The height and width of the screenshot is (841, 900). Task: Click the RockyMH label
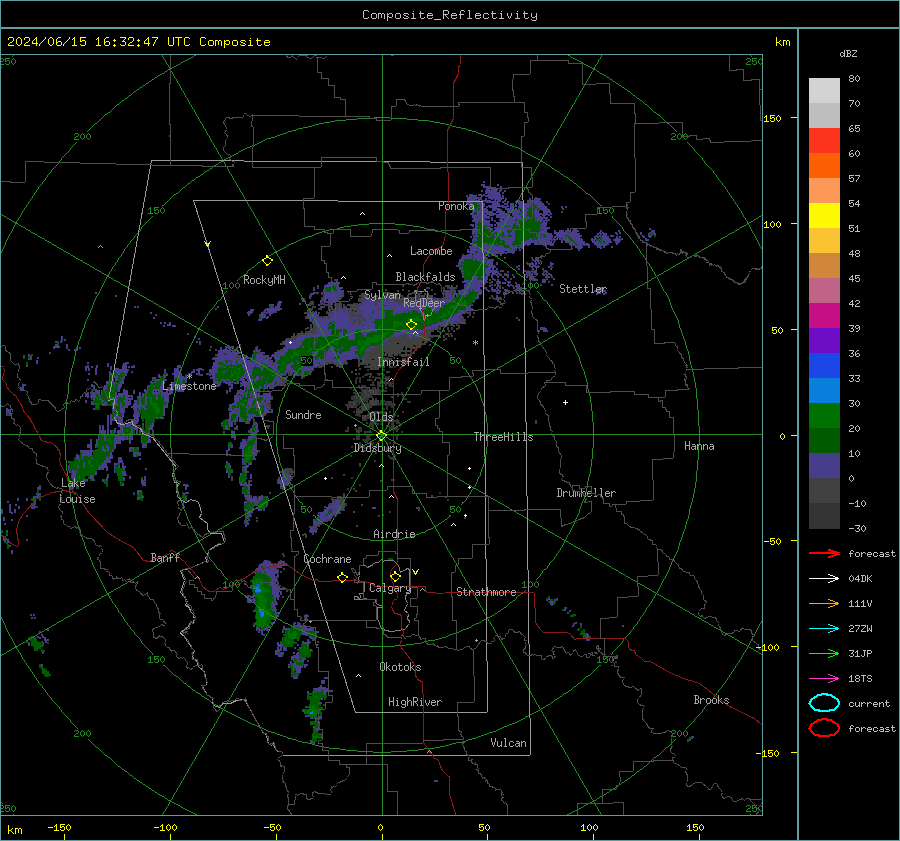click(x=264, y=280)
